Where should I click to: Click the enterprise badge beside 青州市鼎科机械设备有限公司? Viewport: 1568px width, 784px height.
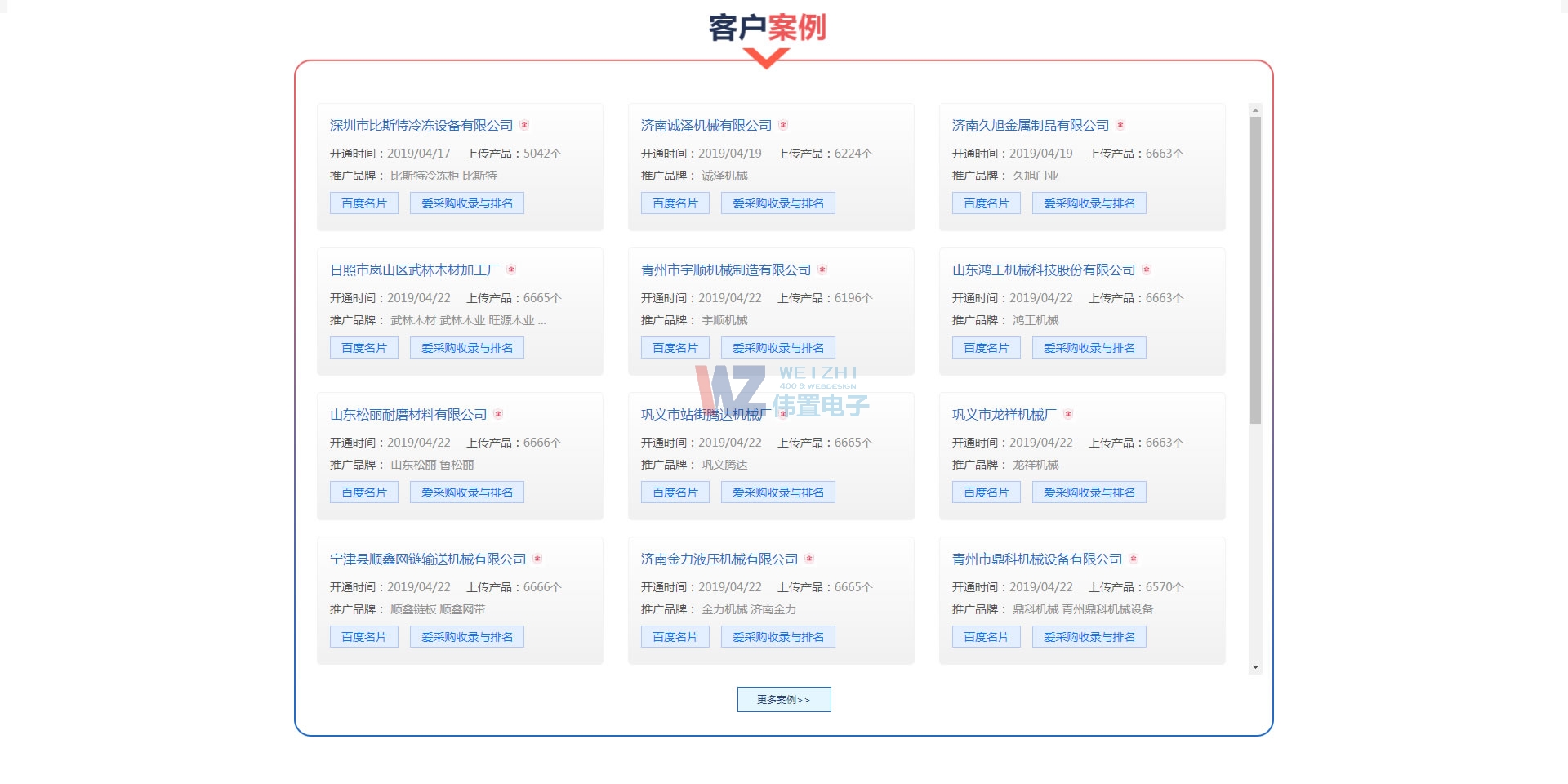(1133, 559)
